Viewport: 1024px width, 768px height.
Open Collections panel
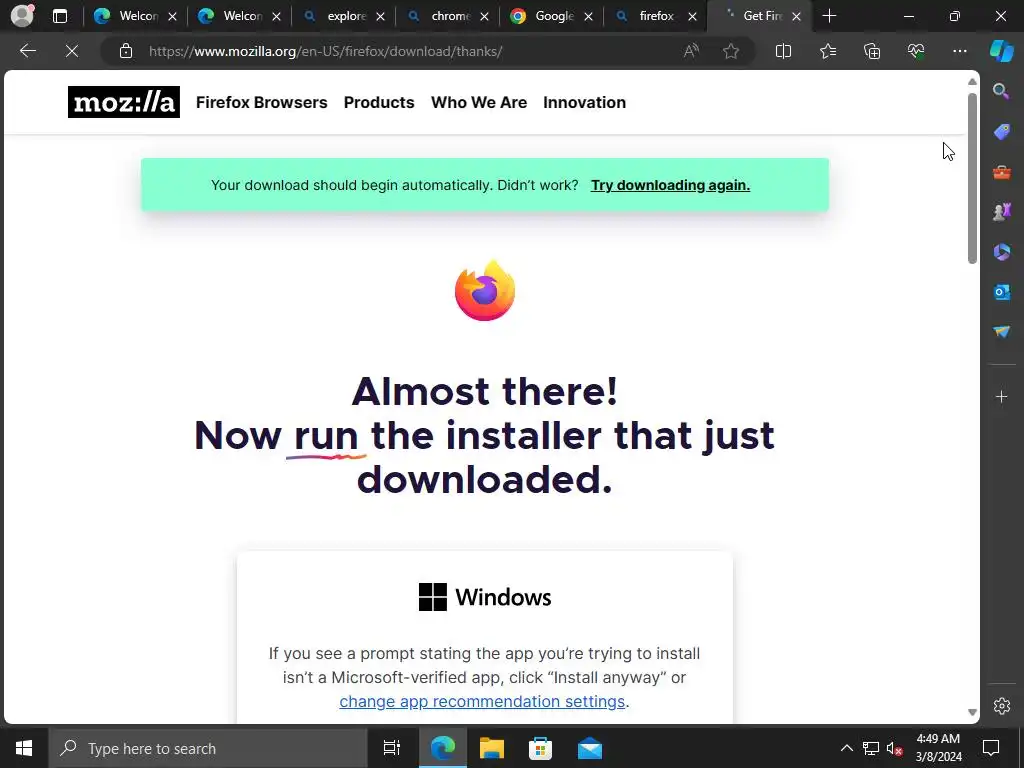click(x=872, y=51)
